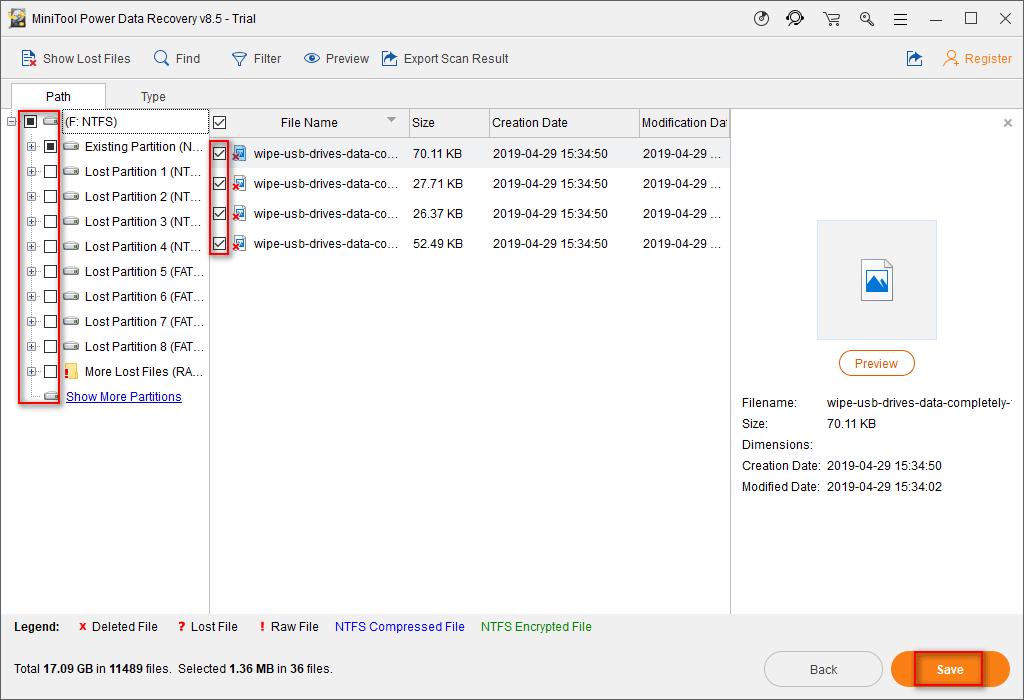Expand the Lost Partition 8 node
This screenshot has height=700, width=1024.
click(x=31, y=347)
